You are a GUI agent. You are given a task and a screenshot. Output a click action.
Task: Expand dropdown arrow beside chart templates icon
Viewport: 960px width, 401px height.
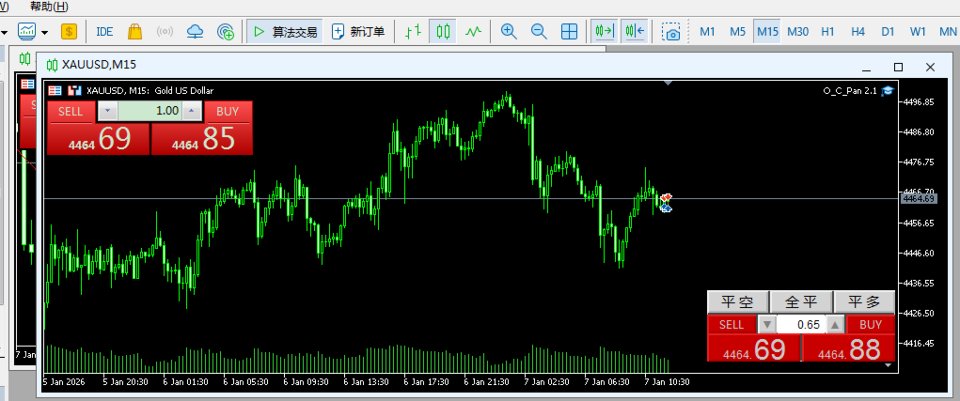pos(45,32)
